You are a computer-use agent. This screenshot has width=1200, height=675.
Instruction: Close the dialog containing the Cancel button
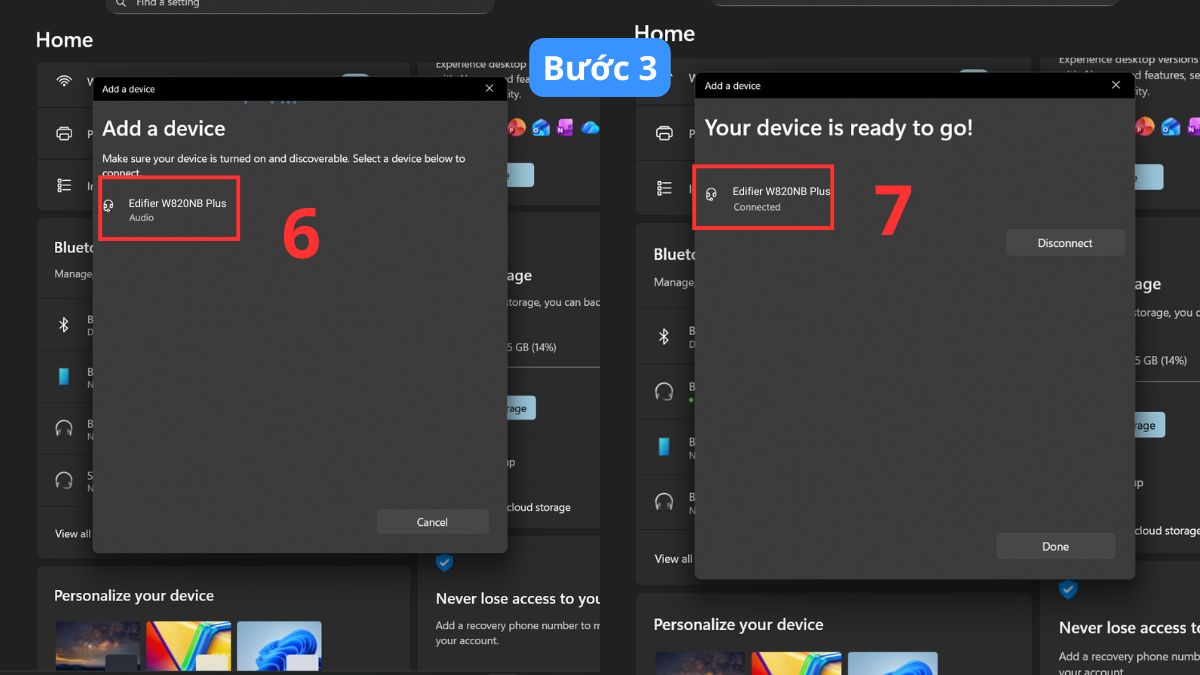tap(489, 89)
